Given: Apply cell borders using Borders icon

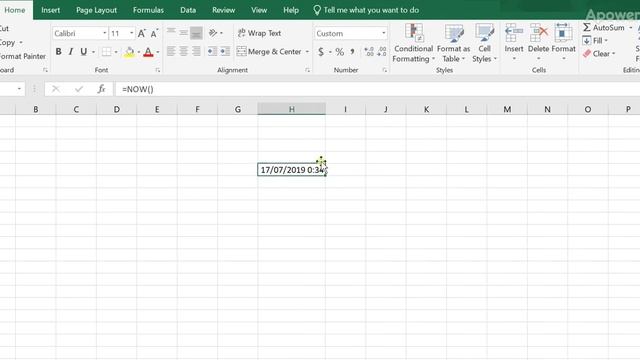Looking at the screenshot, I should coord(106,52).
